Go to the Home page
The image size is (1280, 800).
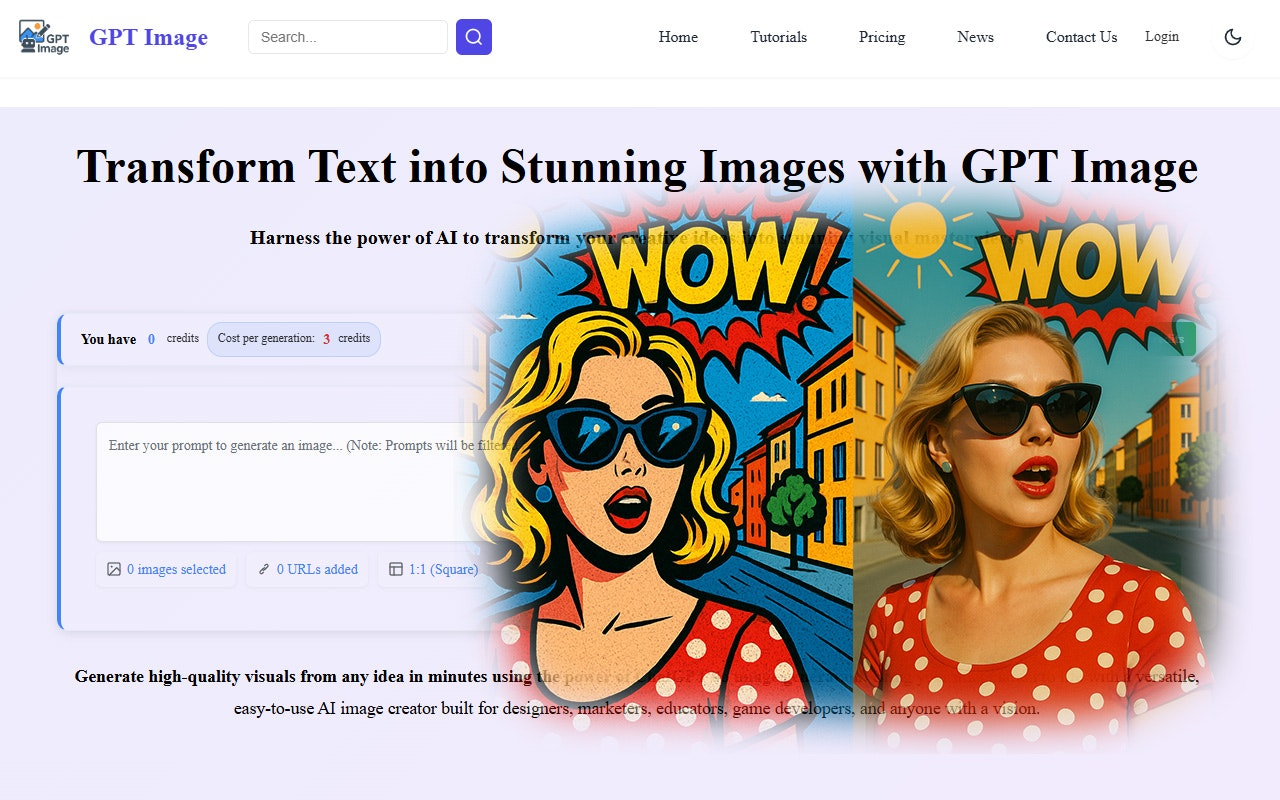678,37
